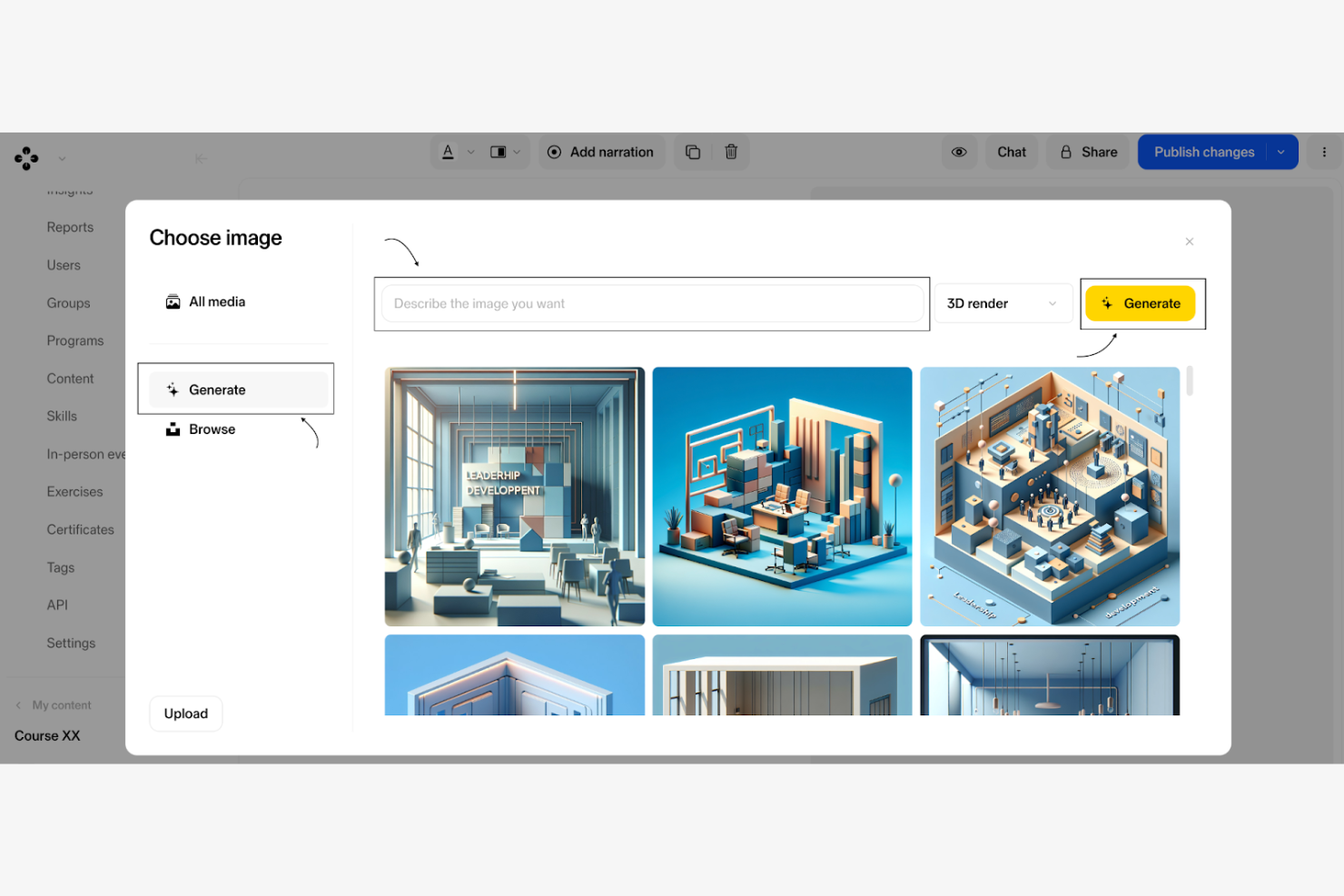Choose the dark-framed hanging lamps room image
The width and height of the screenshot is (1344, 896).
[x=1050, y=675]
